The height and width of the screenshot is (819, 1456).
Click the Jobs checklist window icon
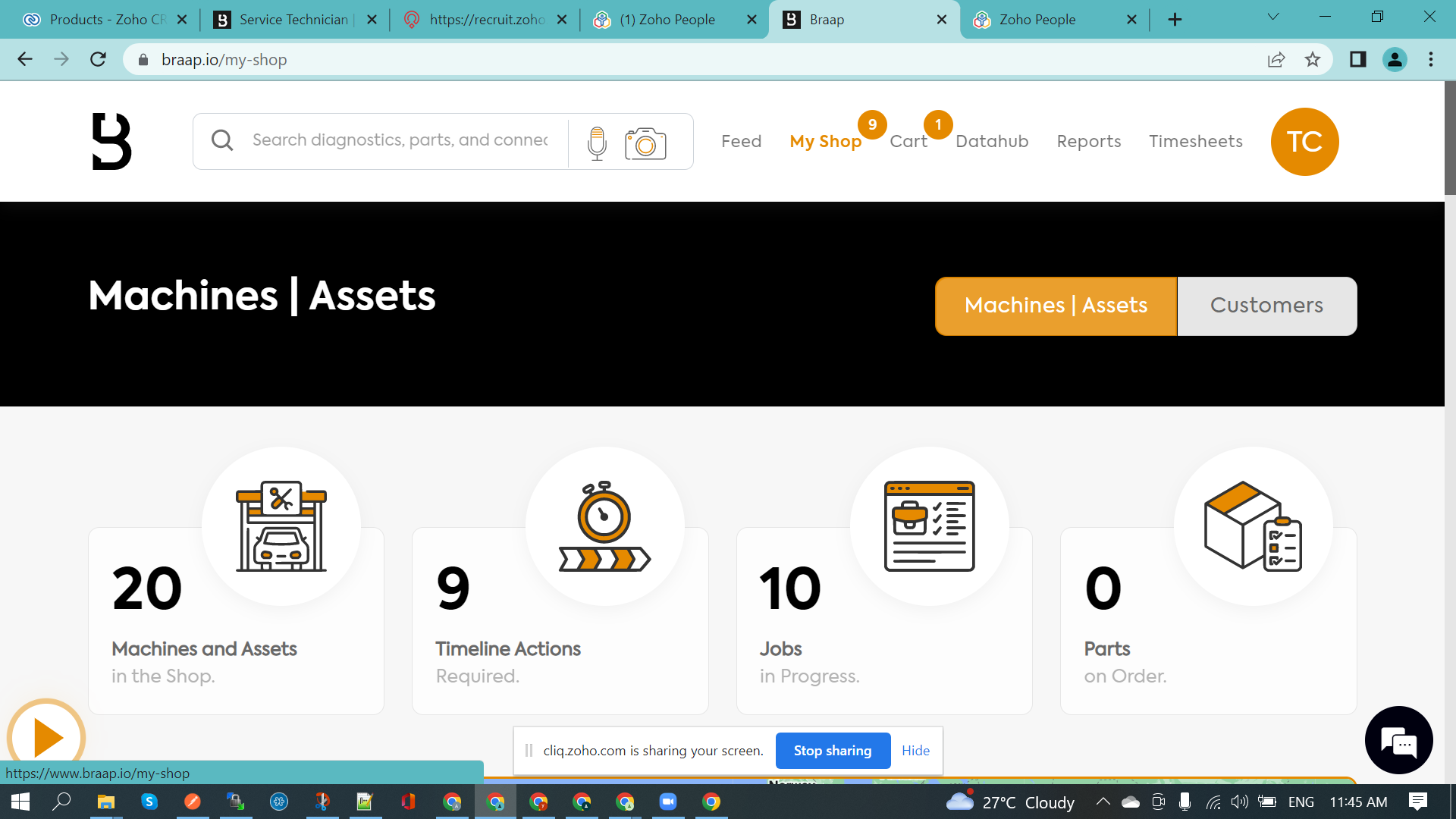[x=929, y=526]
